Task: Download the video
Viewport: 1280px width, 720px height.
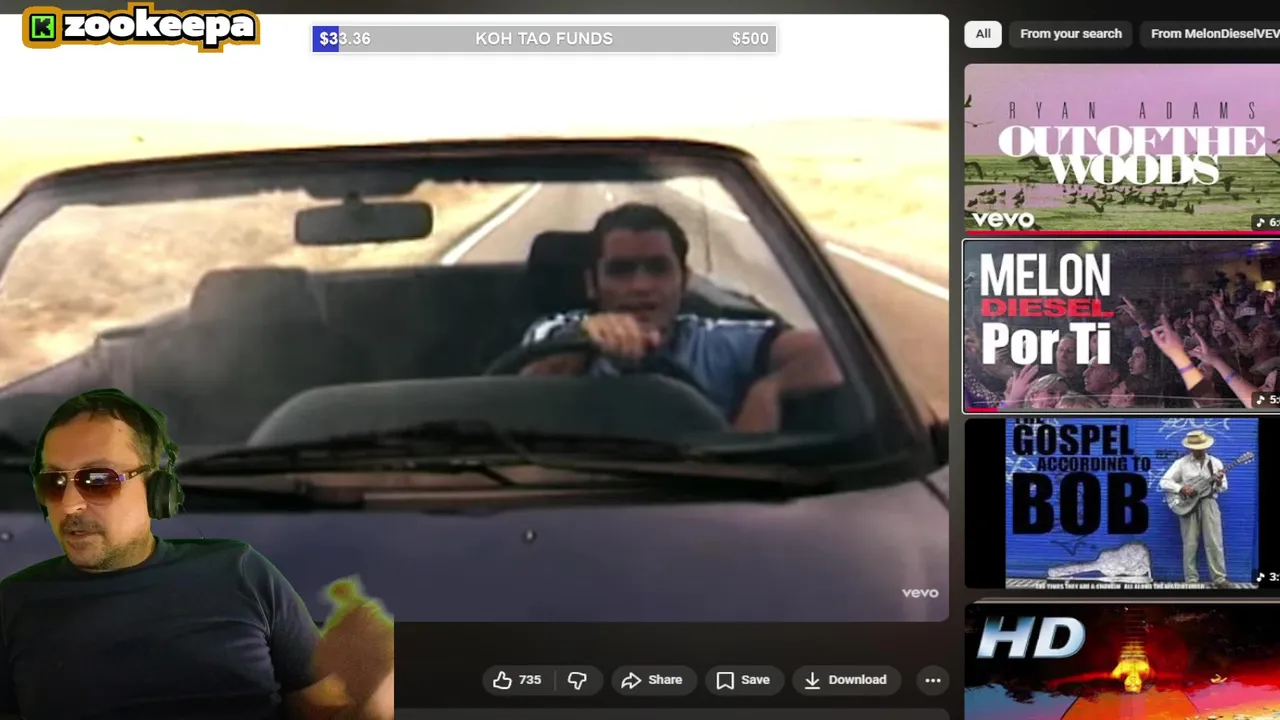Action: click(x=846, y=680)
